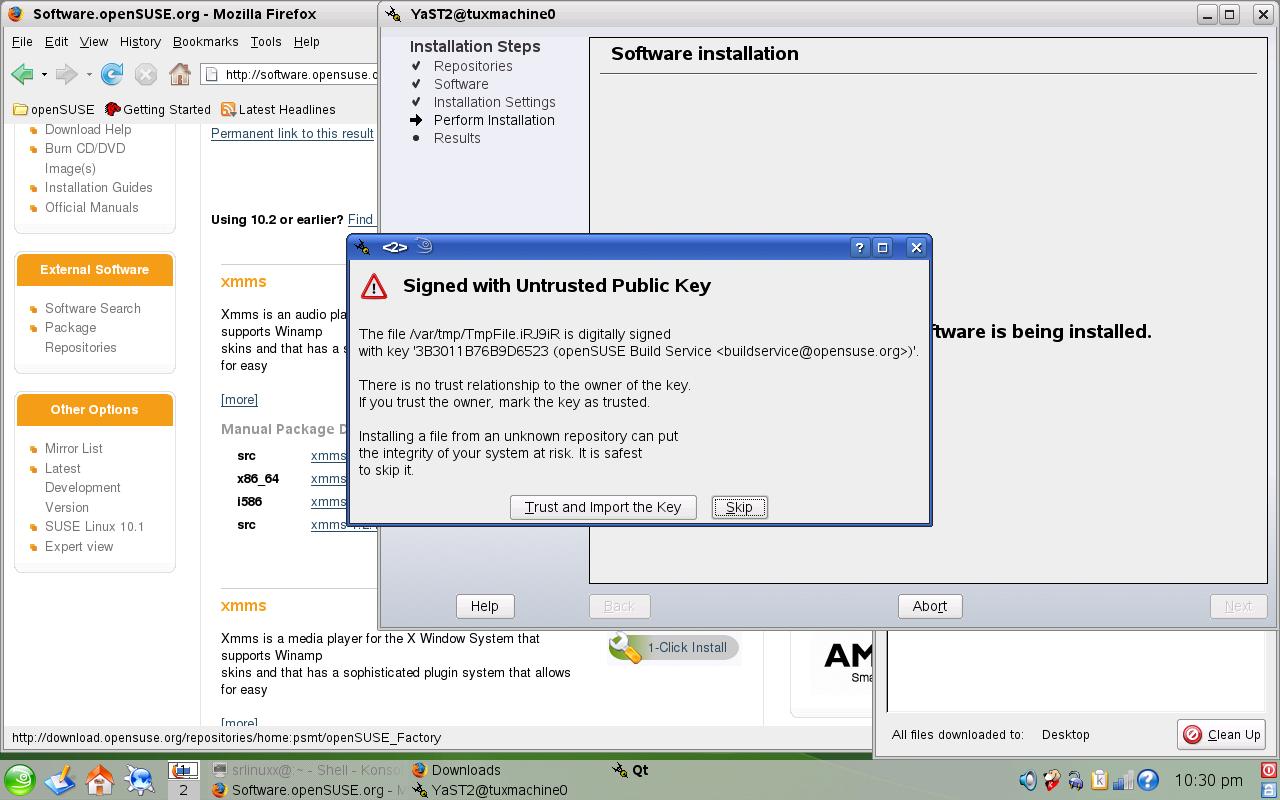
Task: Switch to virtual desktop 2 in the pager
Action: coord(183,789)
